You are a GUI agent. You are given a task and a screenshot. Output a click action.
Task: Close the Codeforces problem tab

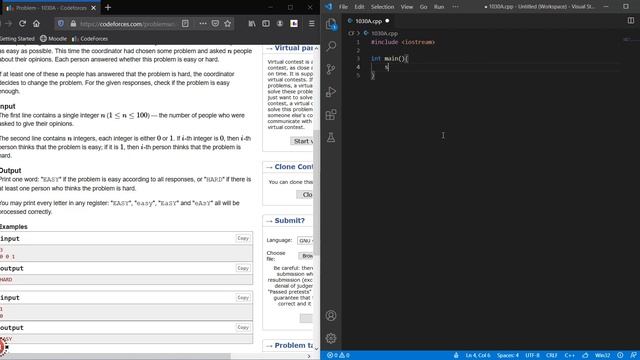tap(93, 8)
